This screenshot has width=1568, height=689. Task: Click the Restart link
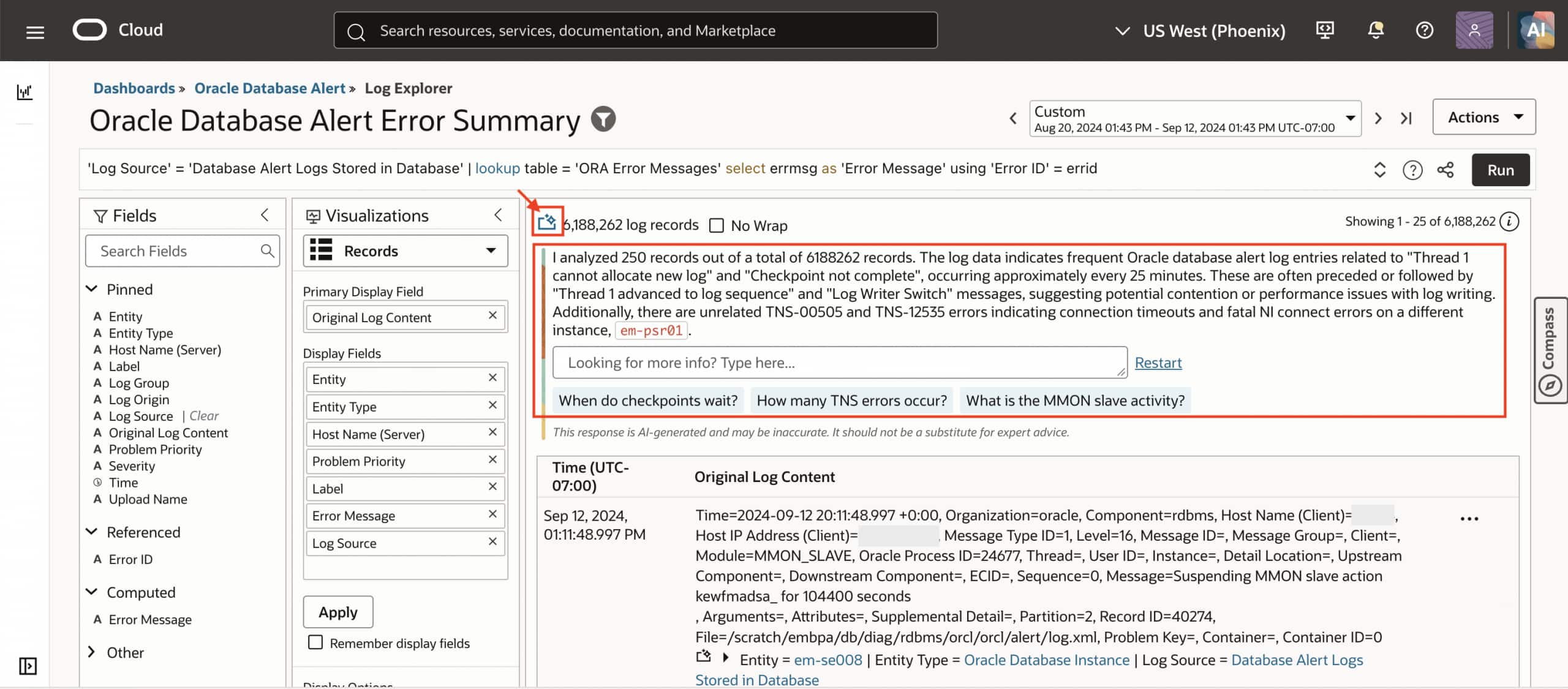pyautogui.click(x=1158, y=363)
